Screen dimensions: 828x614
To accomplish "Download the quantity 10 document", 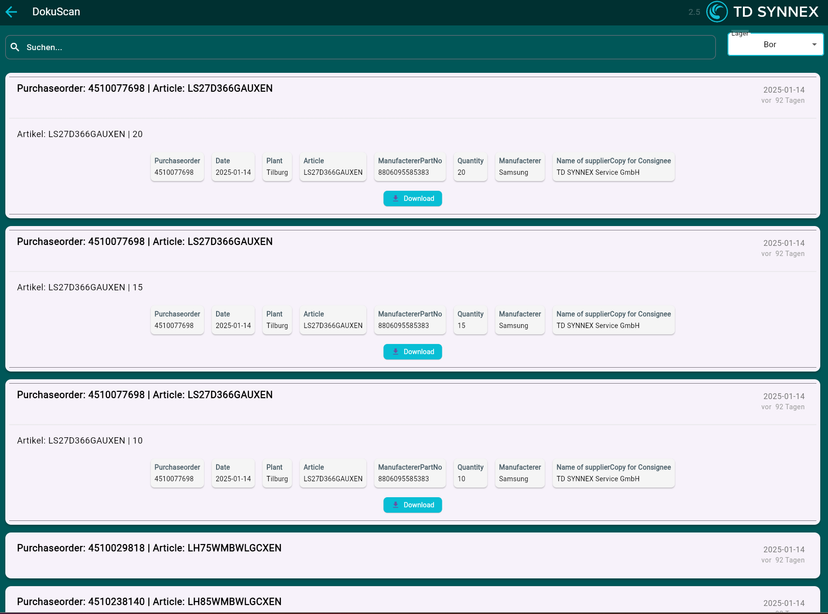I will 412,505.
